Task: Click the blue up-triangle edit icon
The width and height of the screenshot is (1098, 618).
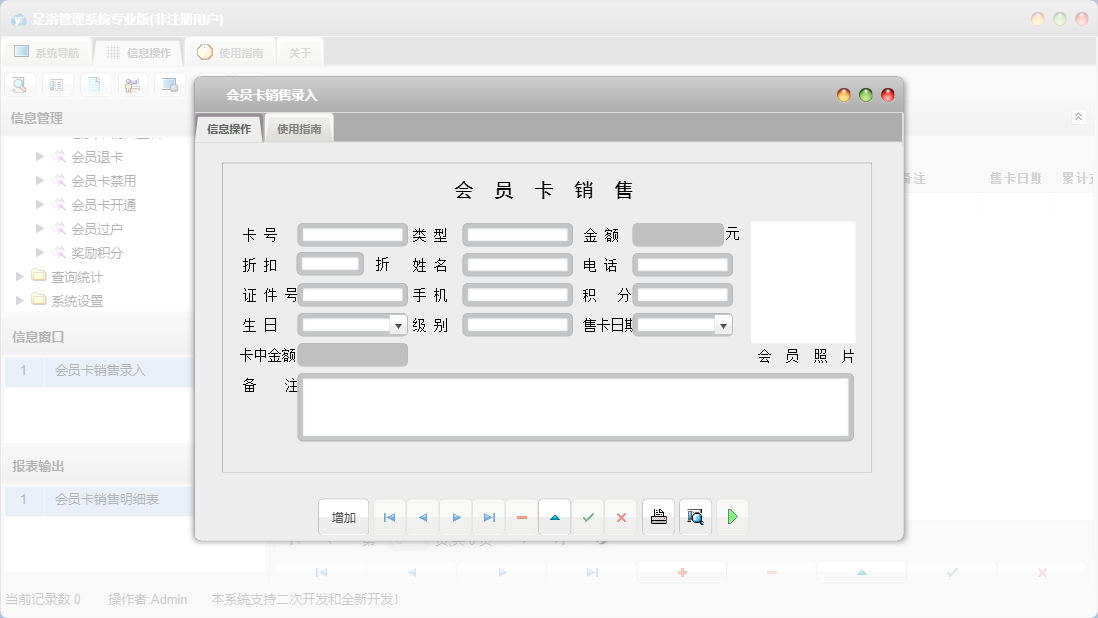Action: [x=555, y=517]
